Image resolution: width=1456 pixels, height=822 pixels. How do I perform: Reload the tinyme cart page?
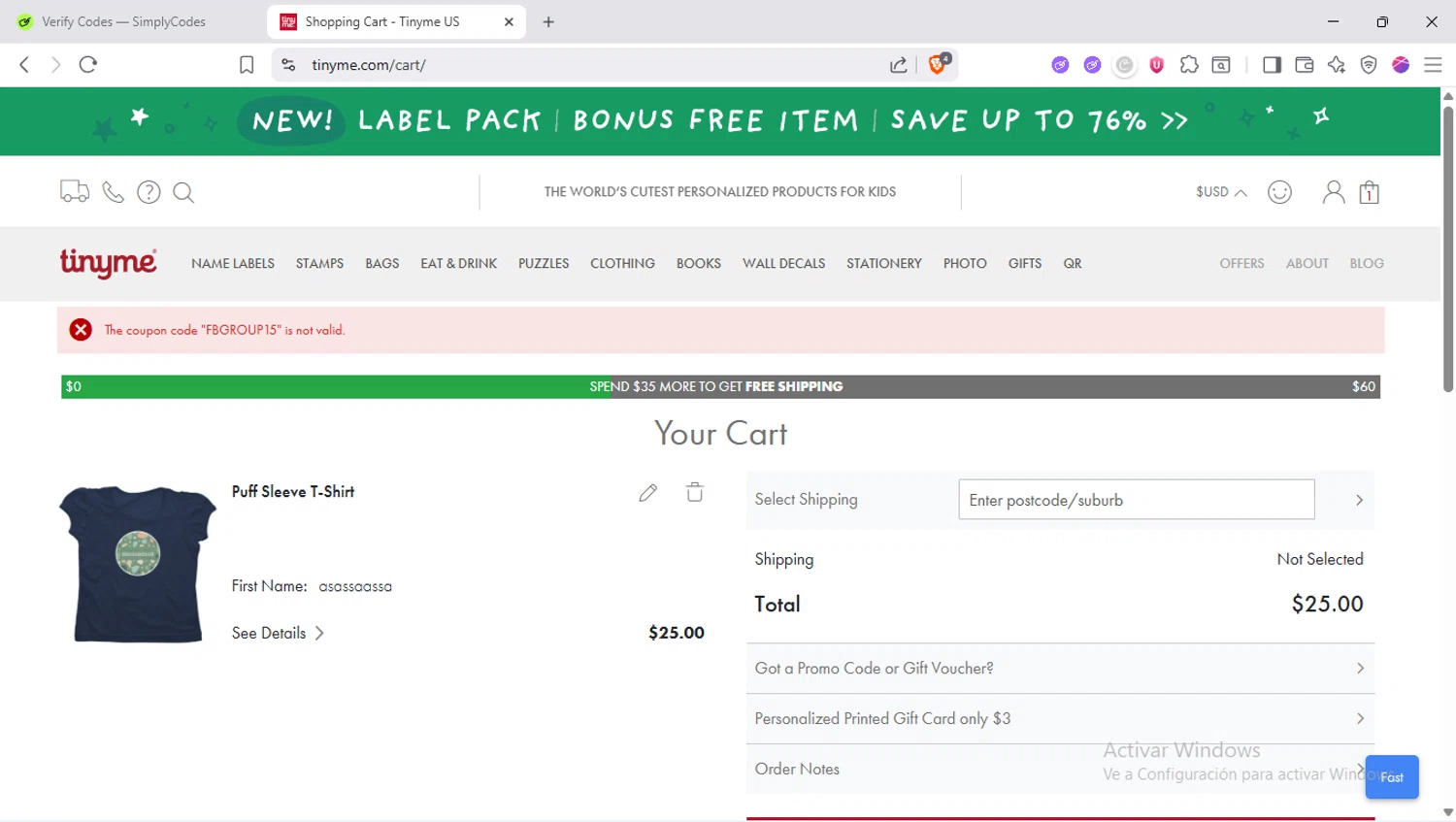(x=88, y=65)
